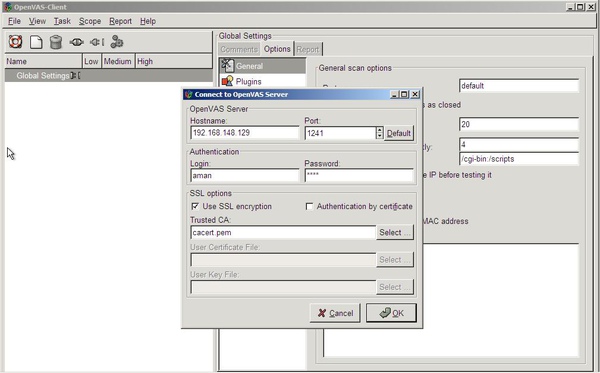Image resolution: width=600 pixels, height=373 pixels.
Task: Click the Plugins icon in options list
Action: (227, 81)
